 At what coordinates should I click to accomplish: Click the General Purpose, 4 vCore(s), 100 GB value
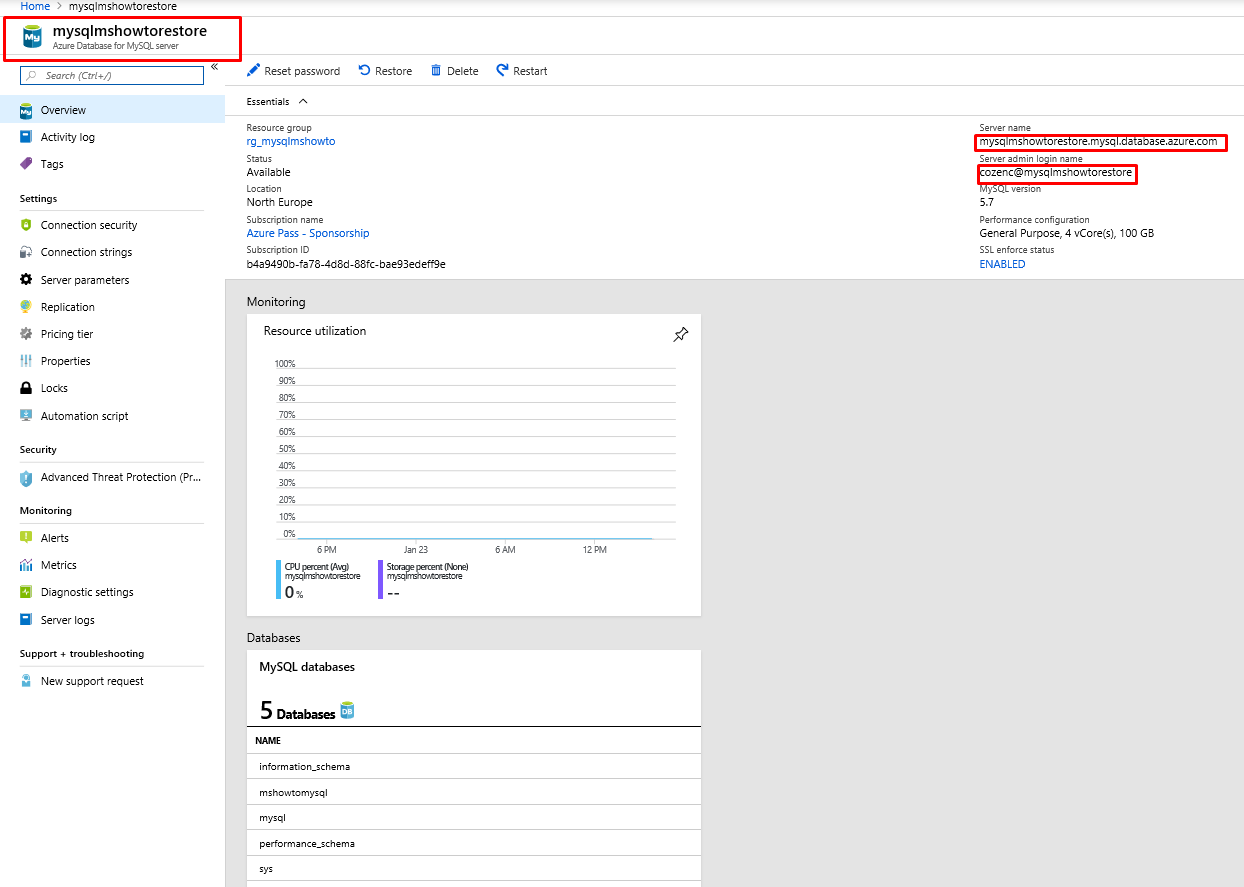[x=1067, y=233]
